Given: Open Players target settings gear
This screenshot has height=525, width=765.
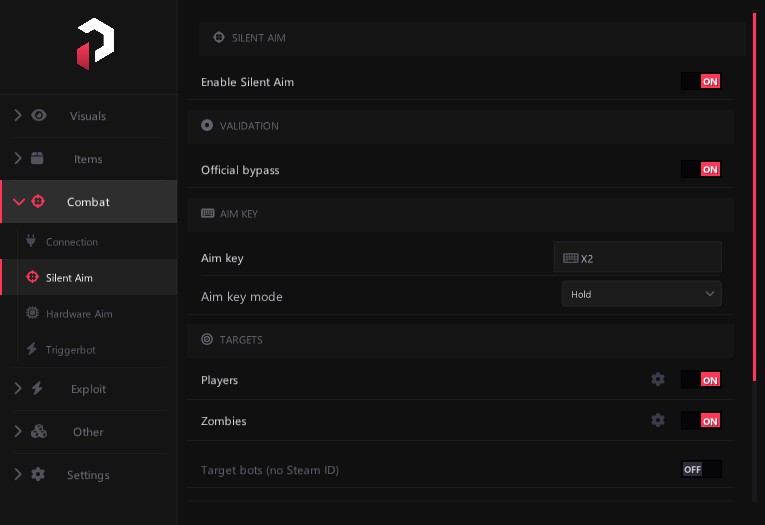Looking at the screenshot, I should (x=658, y=379).
